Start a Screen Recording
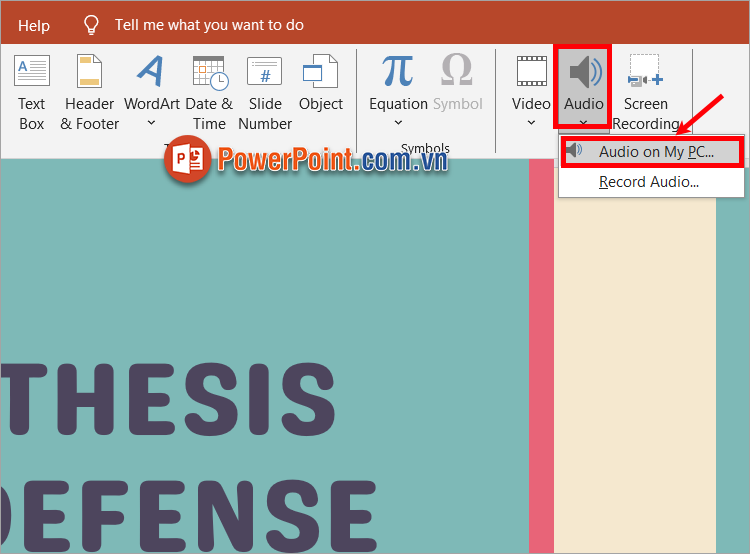This screenshot has width=750, height=554. (x=645, y=92)
